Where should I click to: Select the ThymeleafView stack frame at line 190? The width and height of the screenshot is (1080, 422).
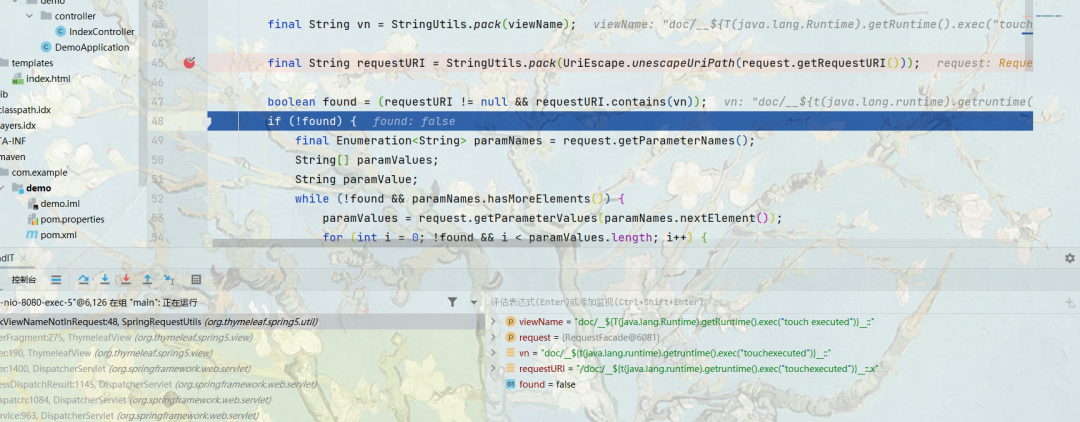coord(240,353)
